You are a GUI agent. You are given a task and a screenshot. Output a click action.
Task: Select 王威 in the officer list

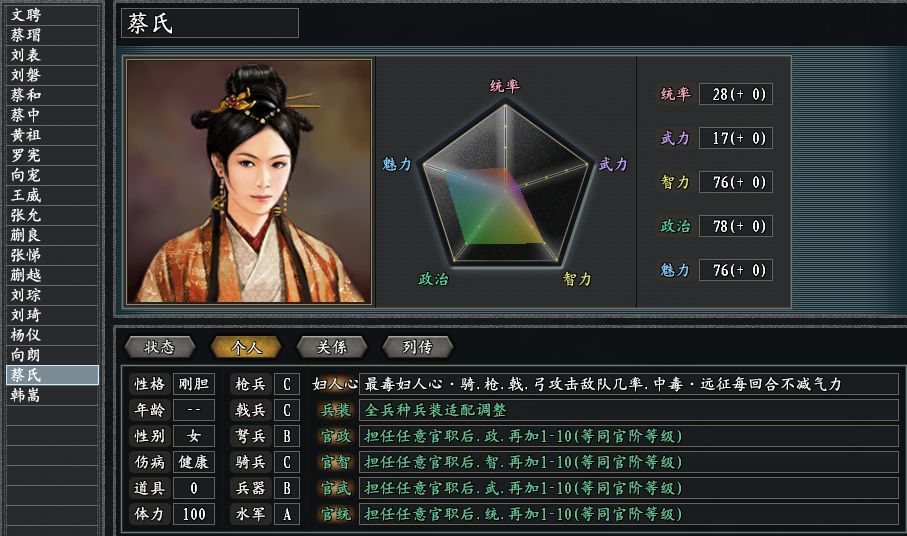(52, 195)
